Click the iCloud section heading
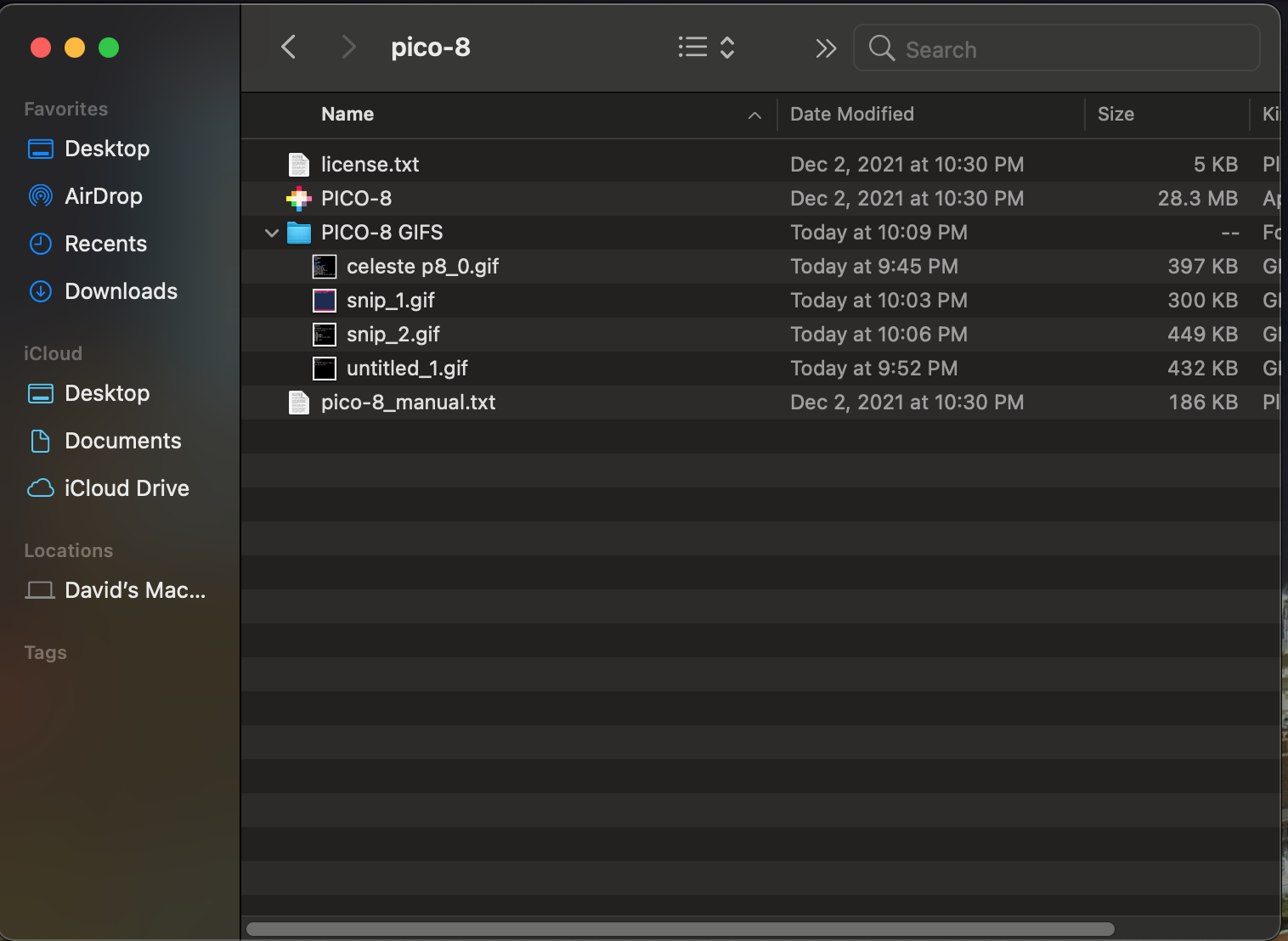Image resolution: width=1288 pixels, height=941 pixels. (x=53, y=353)
